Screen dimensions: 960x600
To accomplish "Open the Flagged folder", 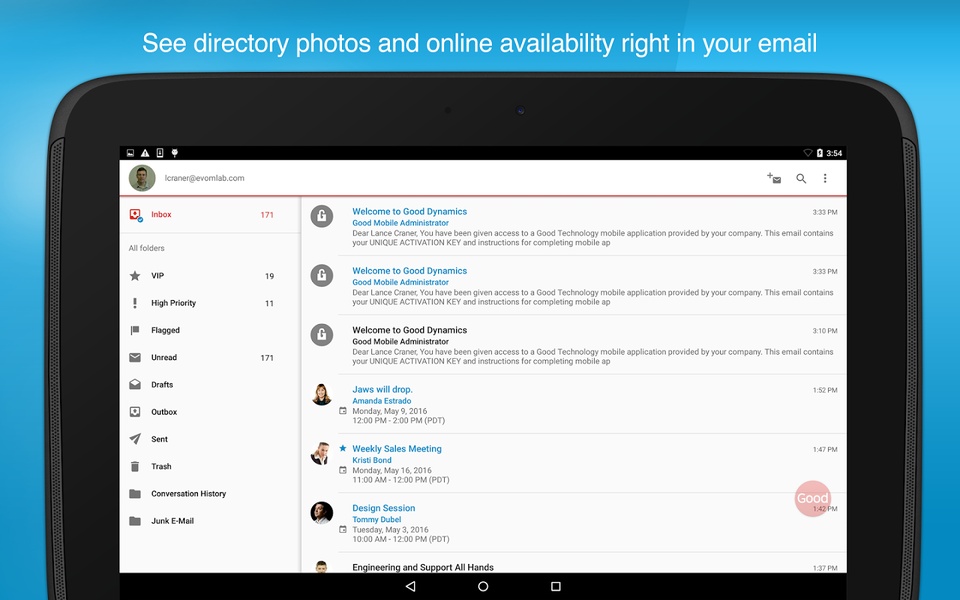I will pyautogui.click(x=210, y=331).
